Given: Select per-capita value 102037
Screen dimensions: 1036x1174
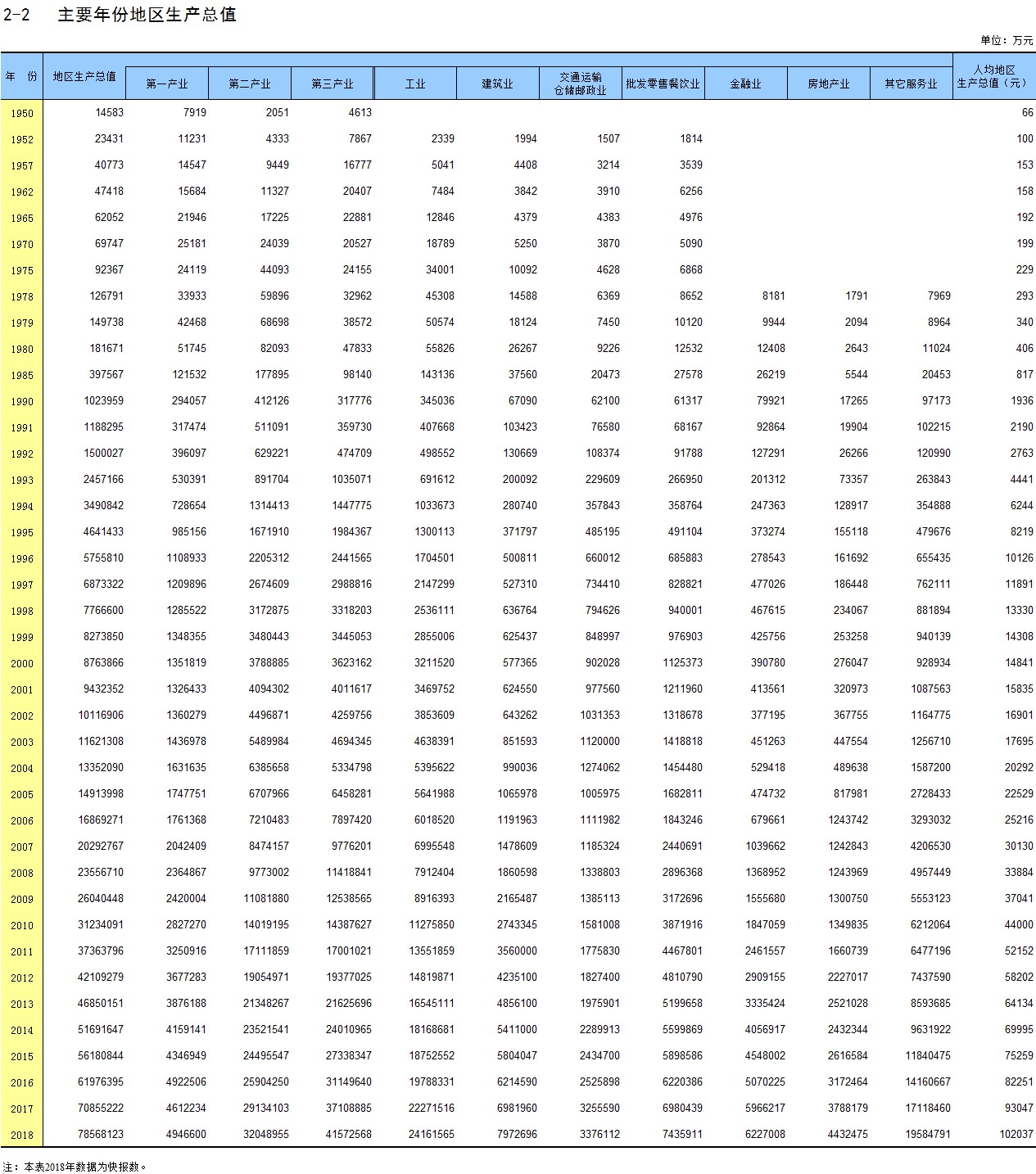Looking at the screenshot, I should (1016, 1135).
